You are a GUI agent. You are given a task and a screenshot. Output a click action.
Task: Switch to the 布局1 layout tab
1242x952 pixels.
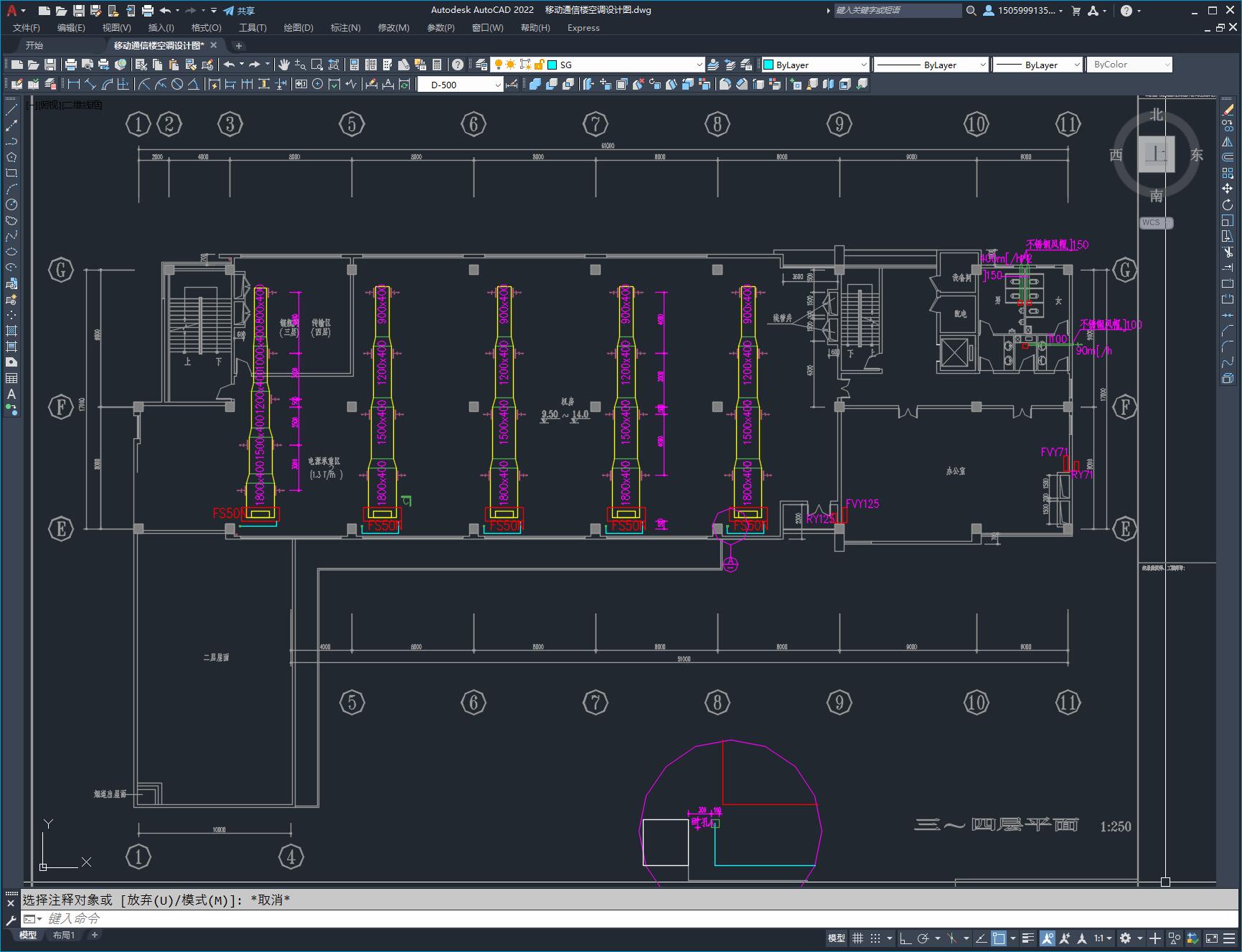point(64,935)
